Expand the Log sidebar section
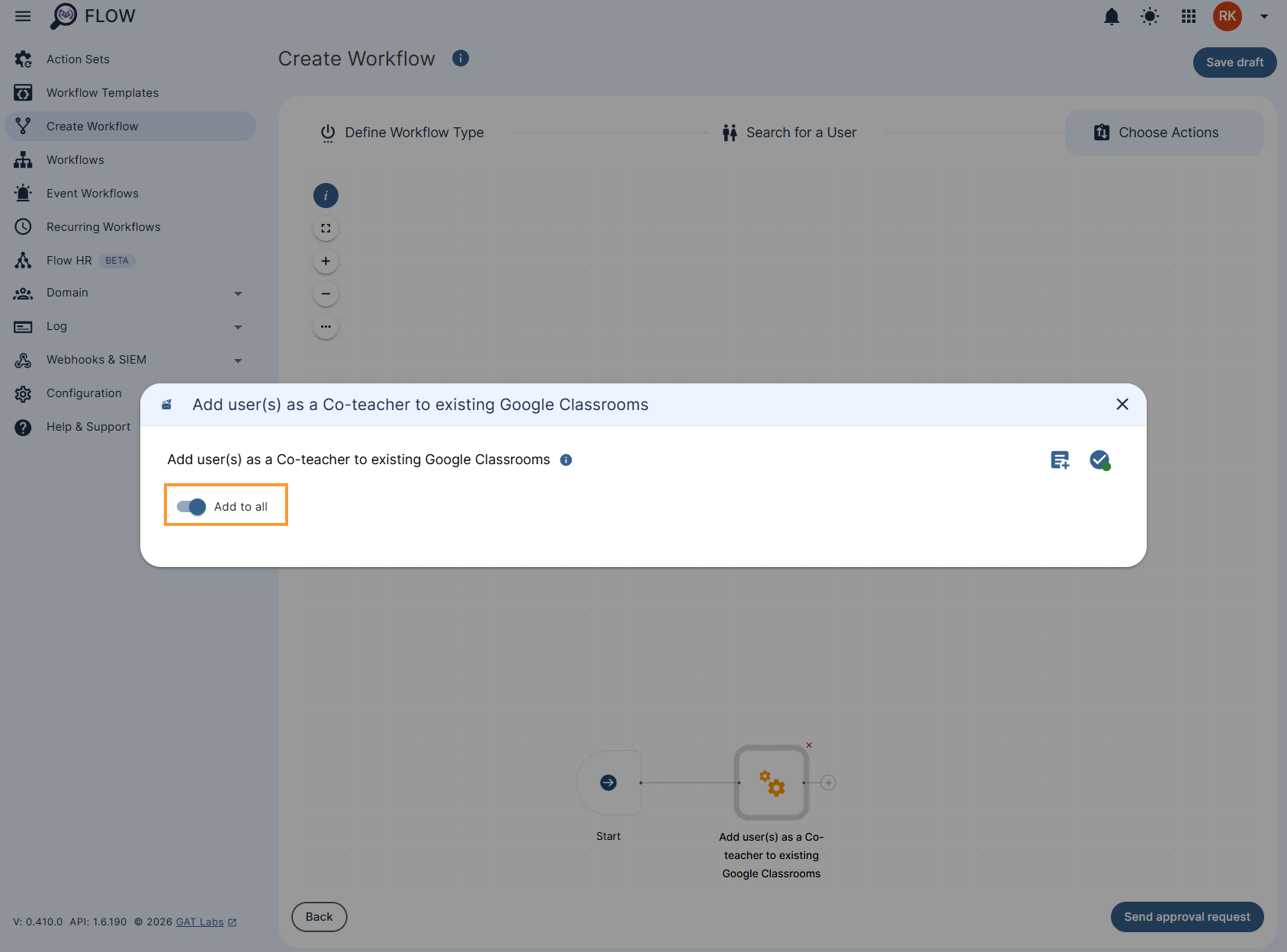 239,326
